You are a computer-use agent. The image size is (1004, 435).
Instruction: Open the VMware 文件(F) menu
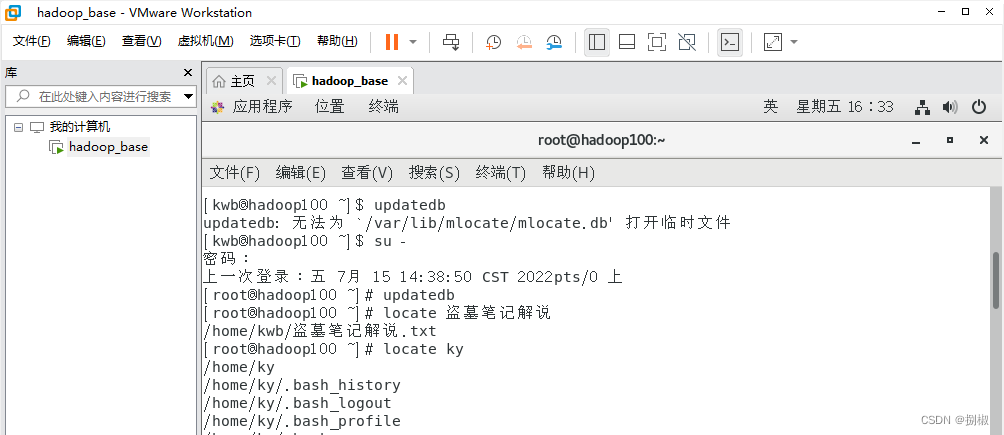point(32,41)
